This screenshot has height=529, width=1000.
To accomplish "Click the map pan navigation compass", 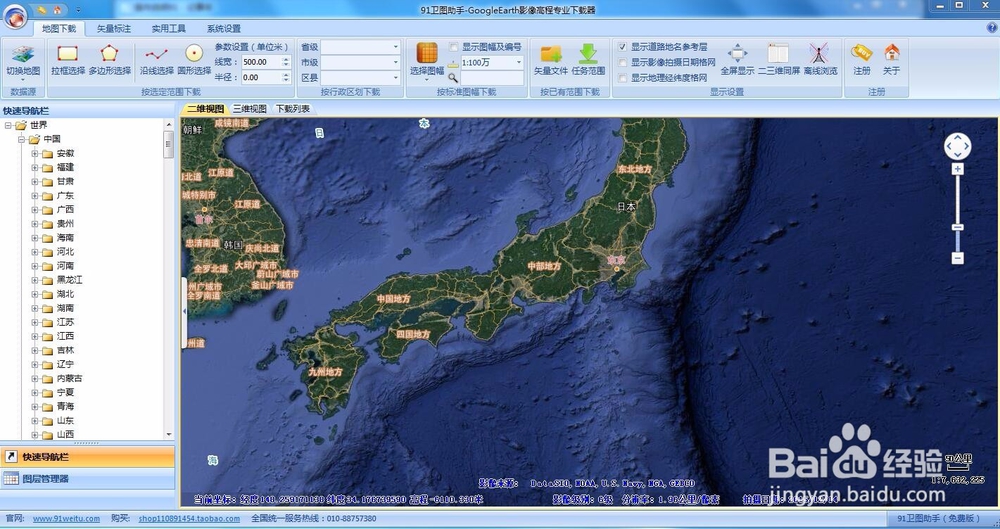I will (957, 147).
